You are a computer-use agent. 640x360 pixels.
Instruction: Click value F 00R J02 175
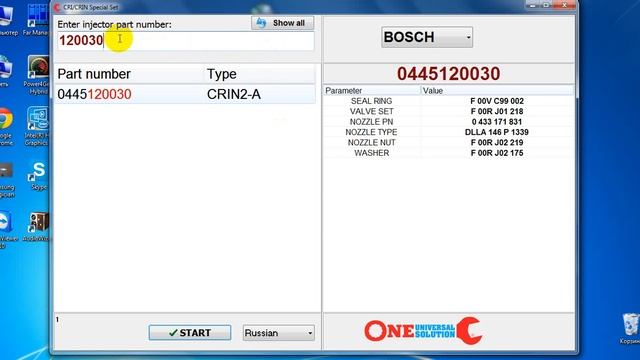pyautogui.click(x=497, y=153)
